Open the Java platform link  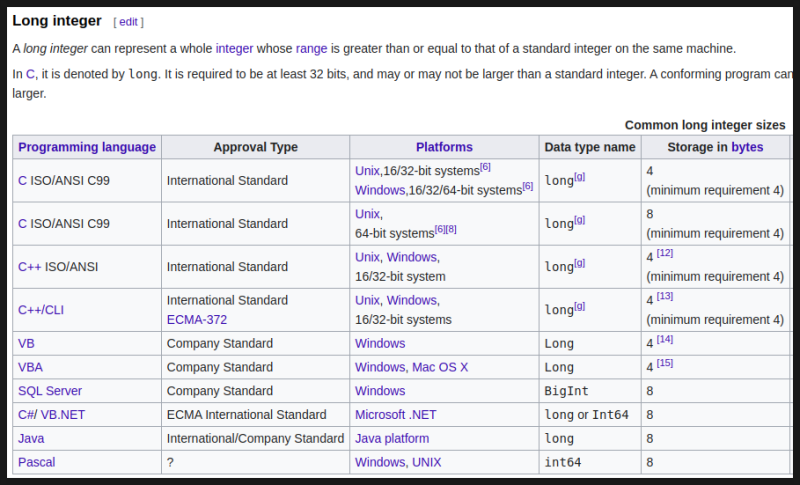click(x=392, y=438)
